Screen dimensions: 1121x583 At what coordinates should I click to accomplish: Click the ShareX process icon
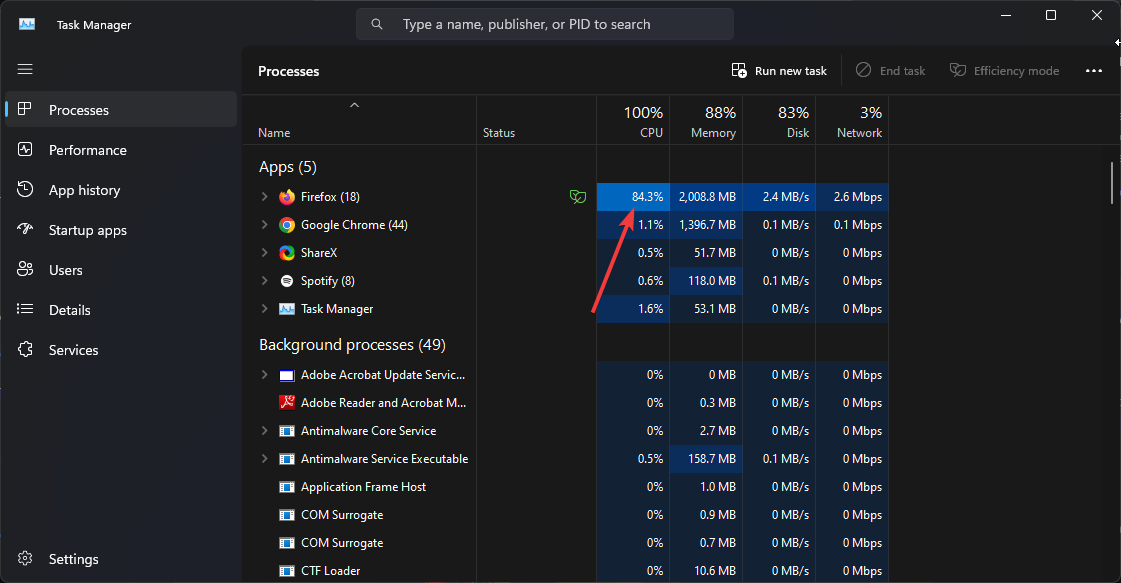pos(287,253)
